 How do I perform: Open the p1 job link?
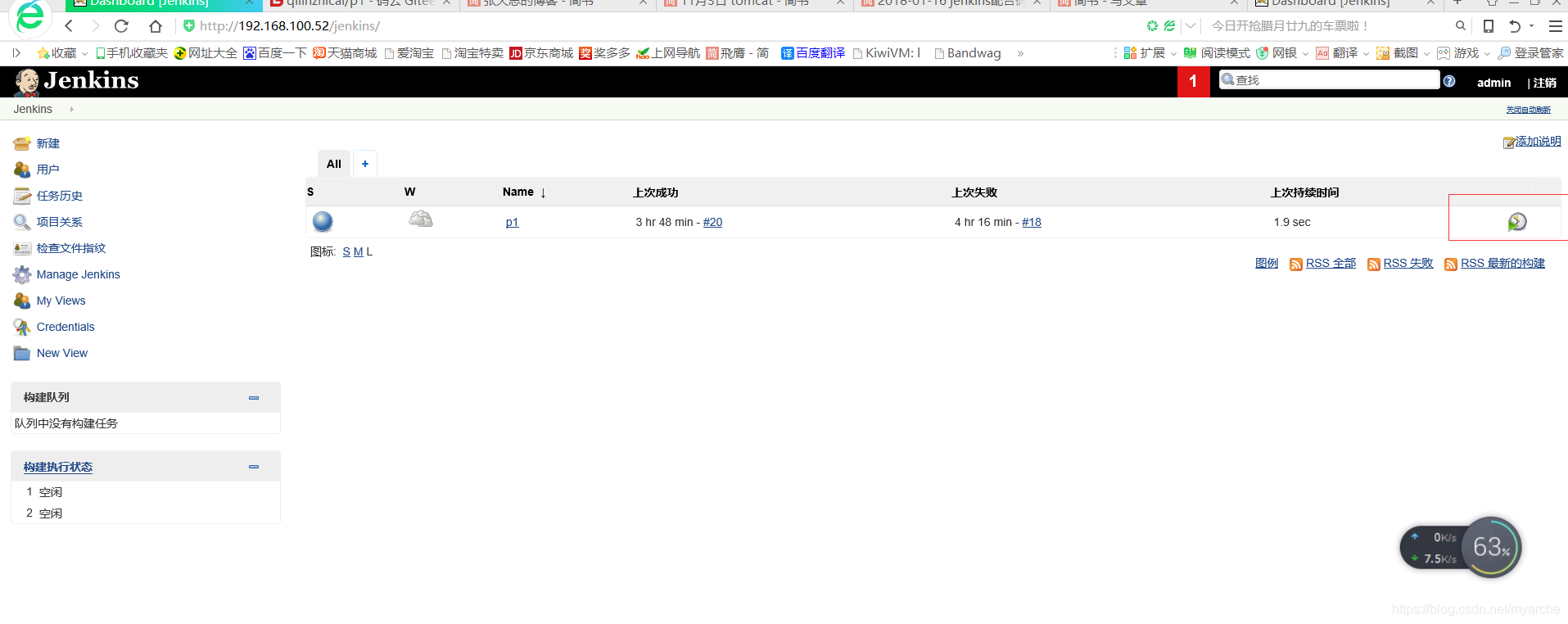513,222
